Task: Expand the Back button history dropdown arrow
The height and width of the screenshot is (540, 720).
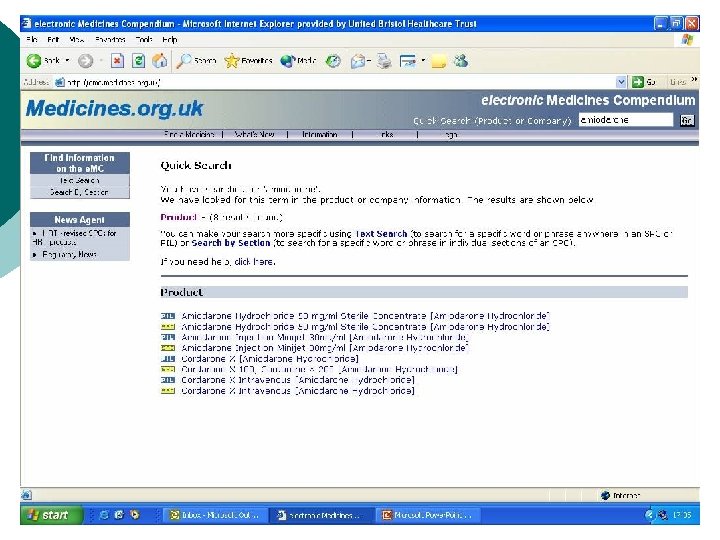Action: [68, 61]
